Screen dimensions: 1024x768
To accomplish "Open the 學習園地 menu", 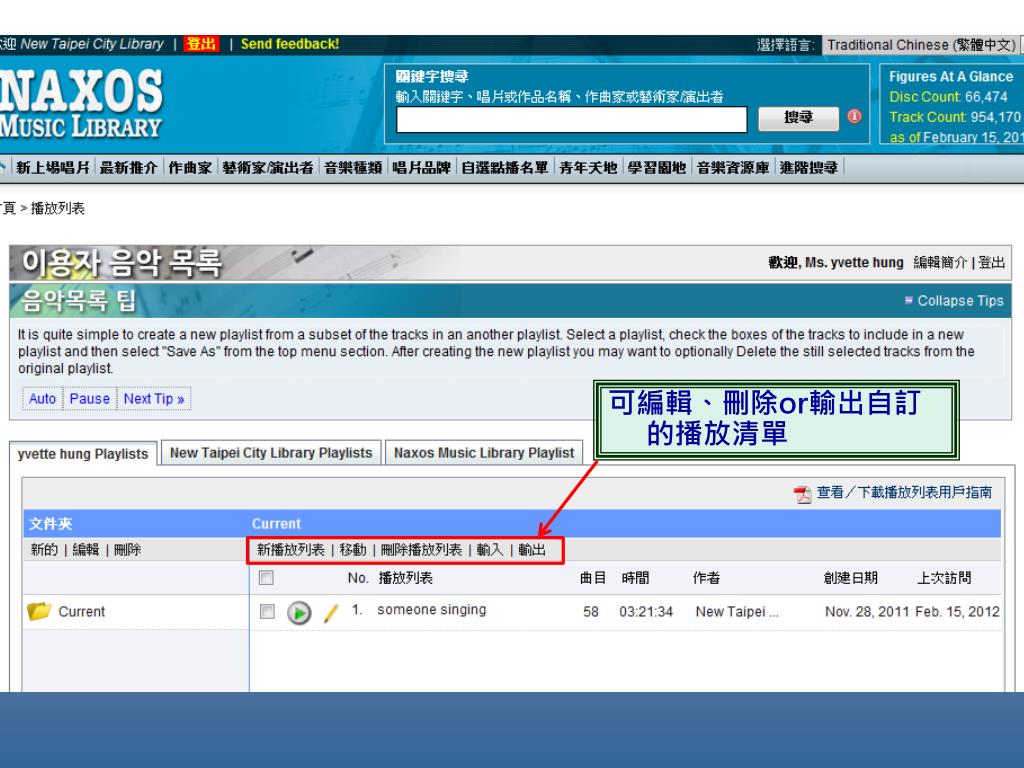I will tap(657, 168).
